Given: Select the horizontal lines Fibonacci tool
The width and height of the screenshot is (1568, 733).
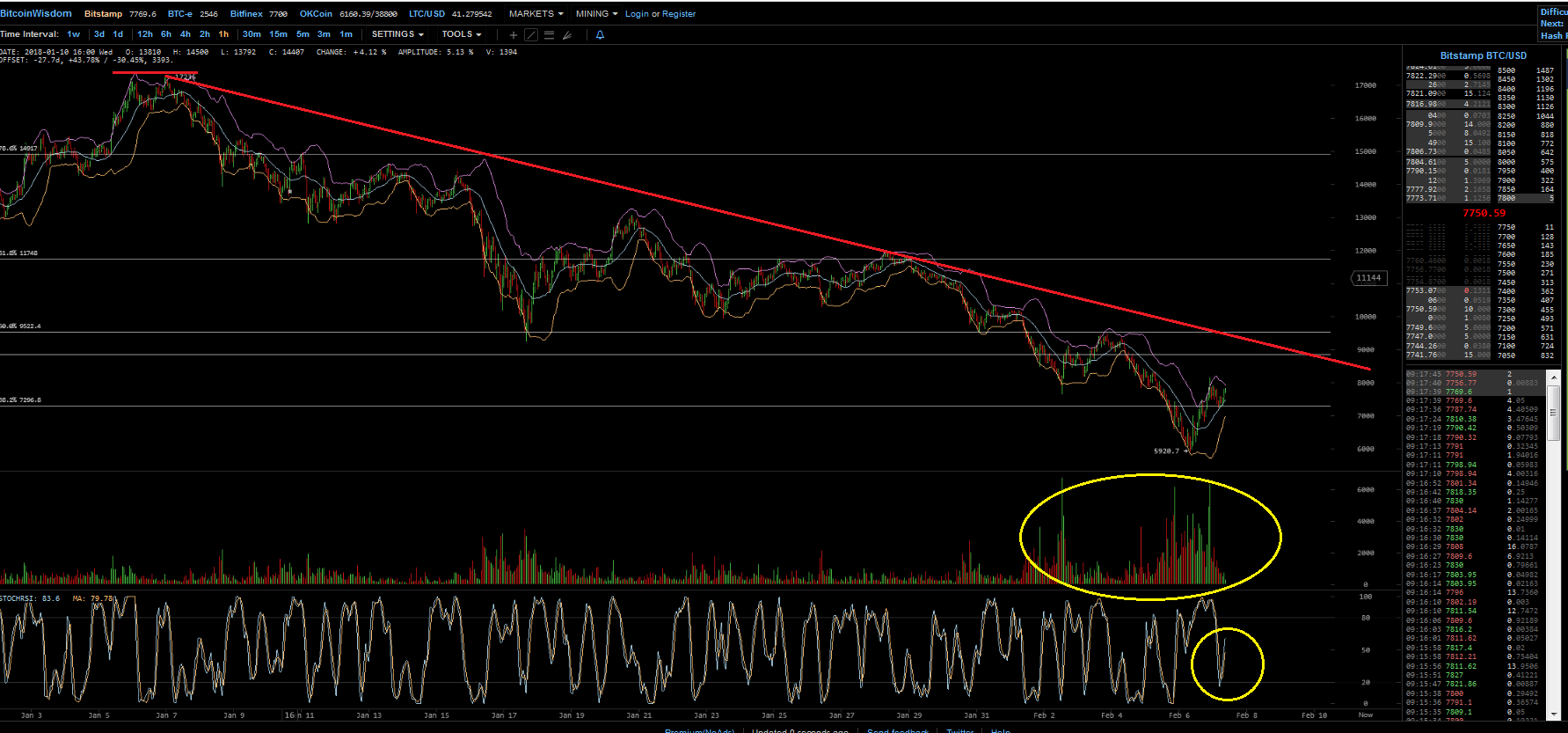Looking at the screenshot, I should pos(549,35).
